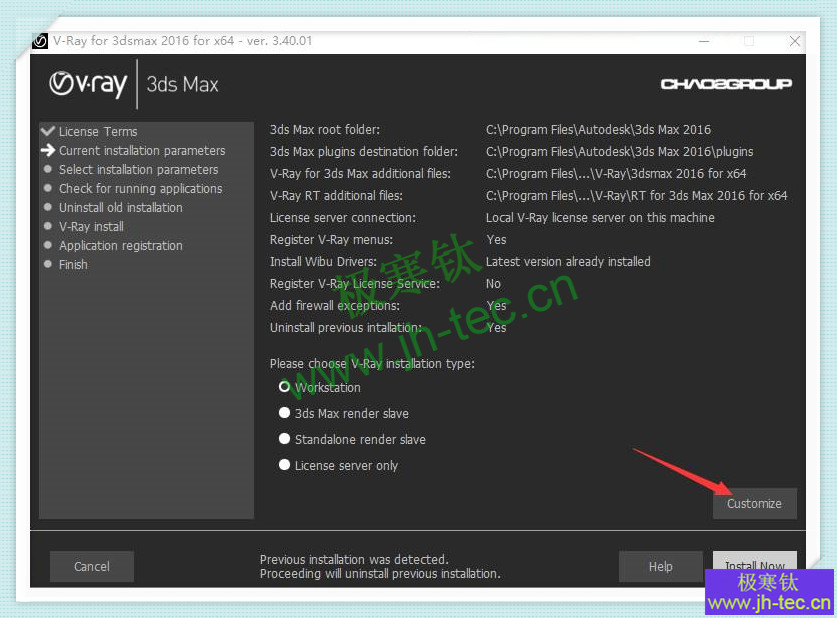
Task: Click 'Uninstall previous intallation:' label
Action: pos(346,327)
